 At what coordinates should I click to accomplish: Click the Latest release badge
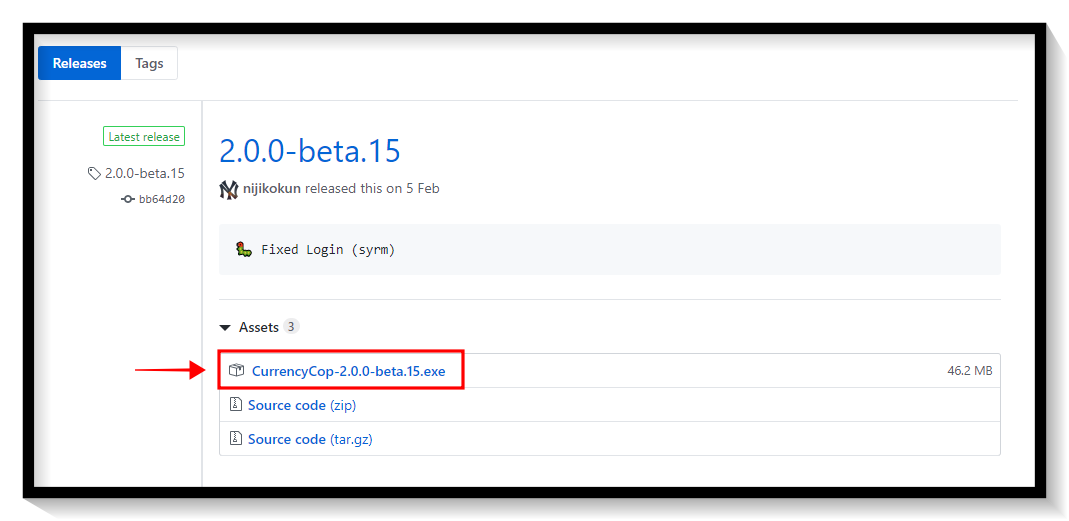(144, 136)
